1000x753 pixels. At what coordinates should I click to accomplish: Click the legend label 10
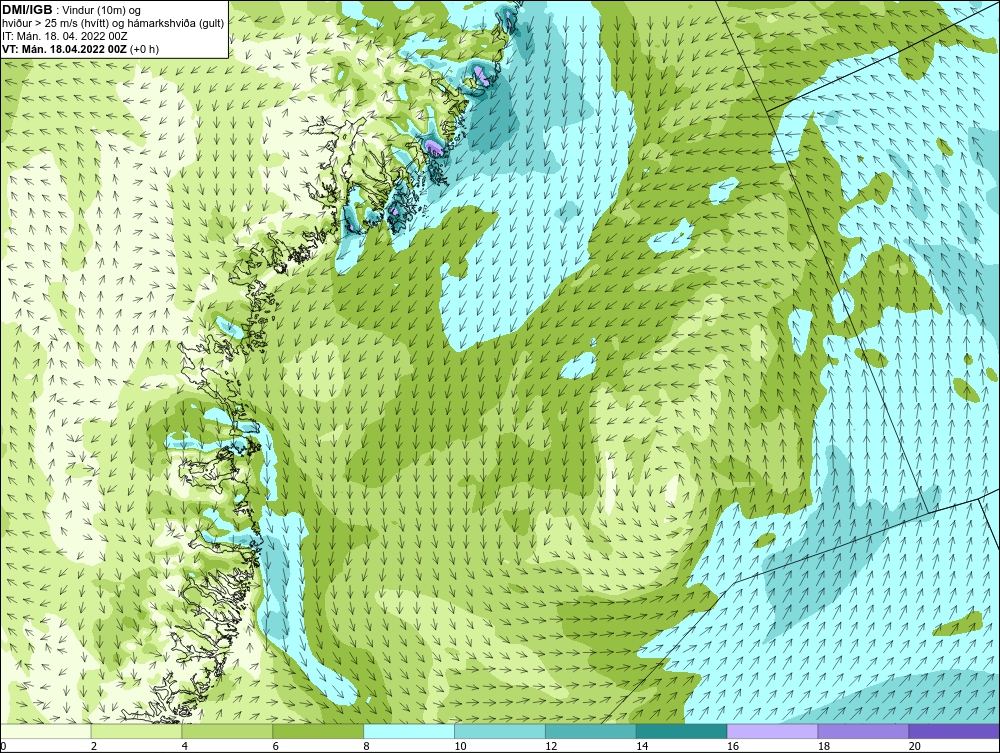tap(460, 746)
